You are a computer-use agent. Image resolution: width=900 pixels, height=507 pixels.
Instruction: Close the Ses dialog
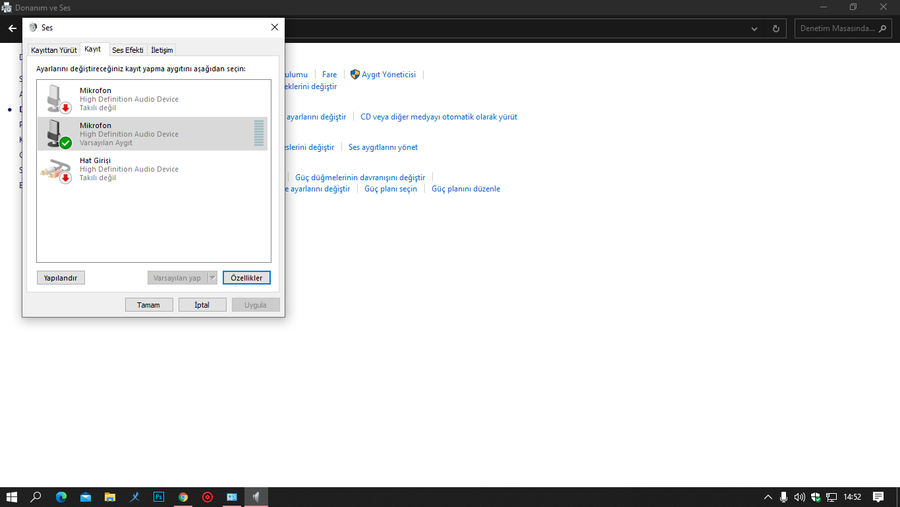(274, 28)
